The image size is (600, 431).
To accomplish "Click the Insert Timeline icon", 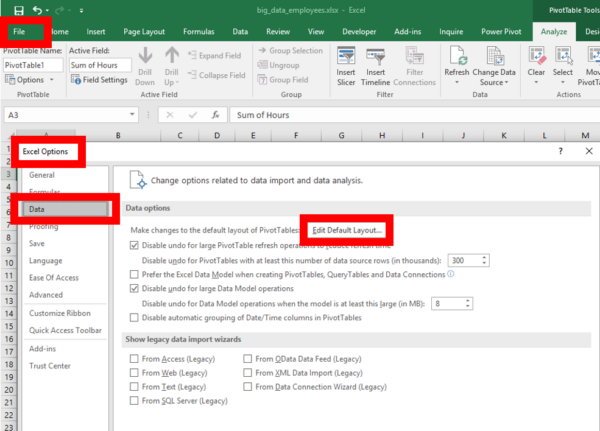I will click(375, 56).
